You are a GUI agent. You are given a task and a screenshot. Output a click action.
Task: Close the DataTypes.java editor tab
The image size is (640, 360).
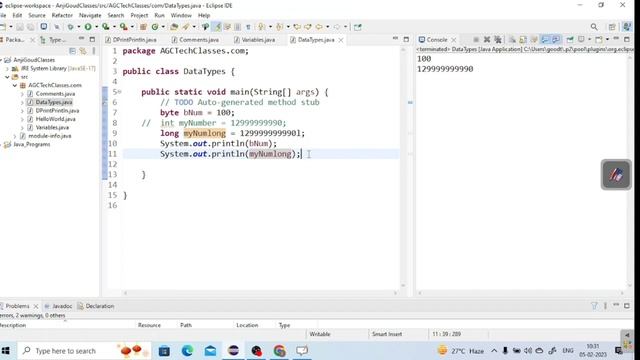341,40
